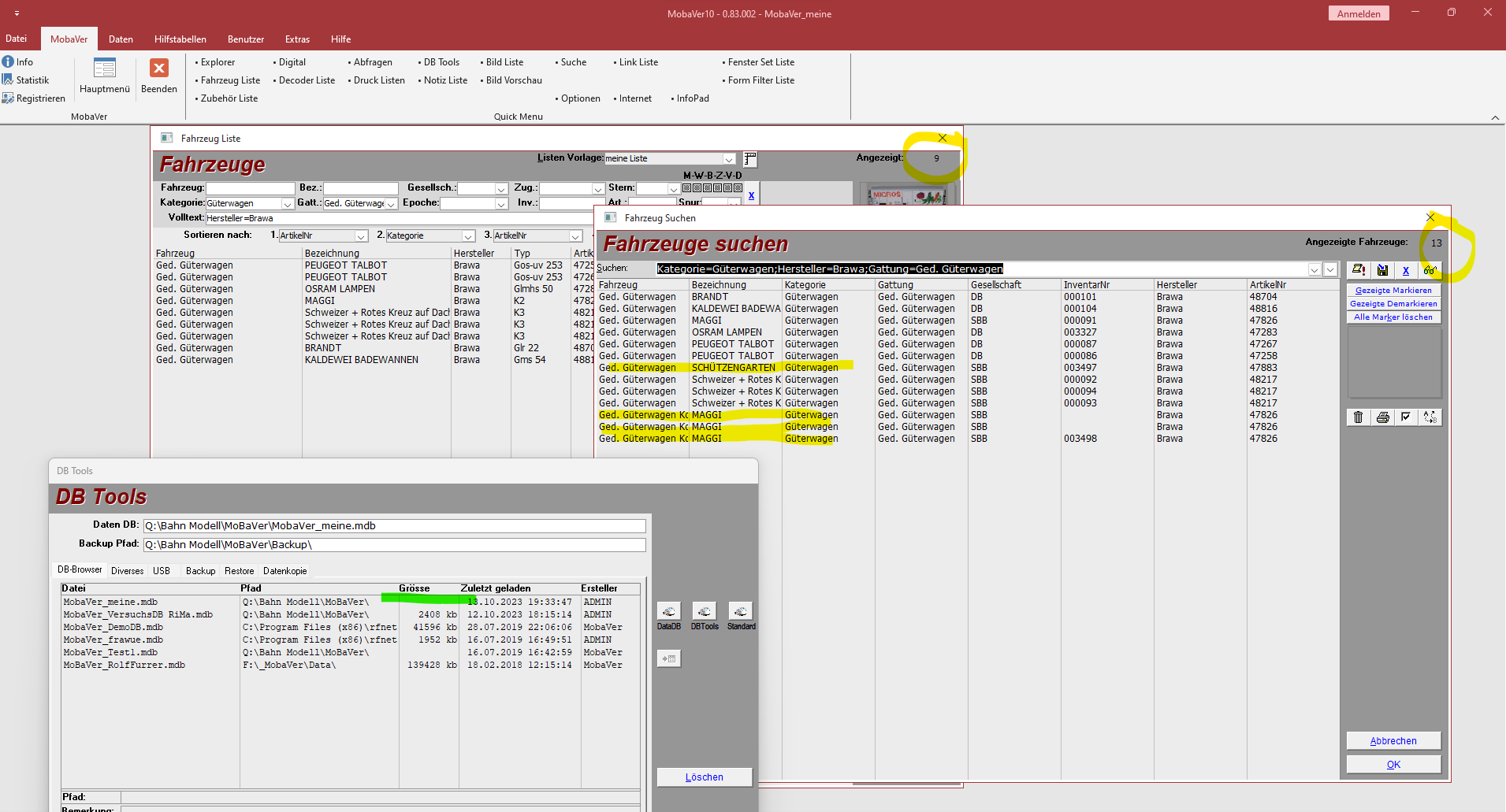Viewport: 1506px width, 812px height.
Task: Click the green glasses icon in Fahrzeug Suchen
Action: pos(1430,269)
